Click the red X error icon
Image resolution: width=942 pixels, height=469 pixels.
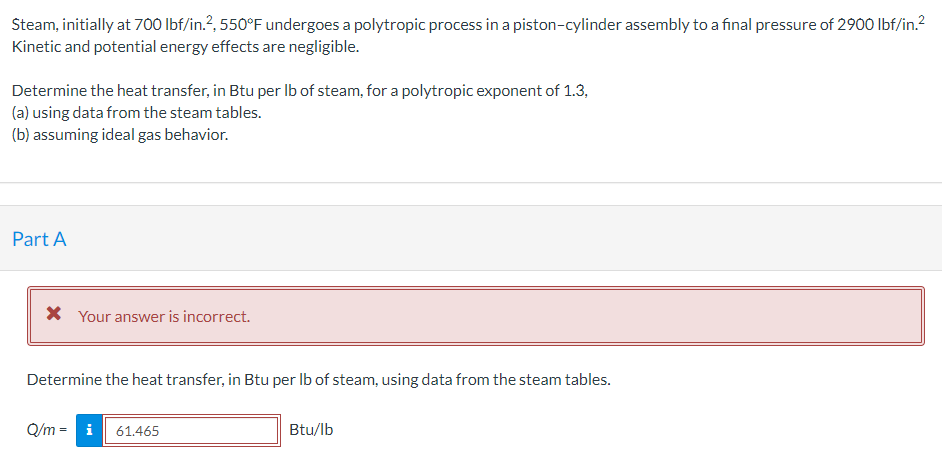[x=54, y=315]
